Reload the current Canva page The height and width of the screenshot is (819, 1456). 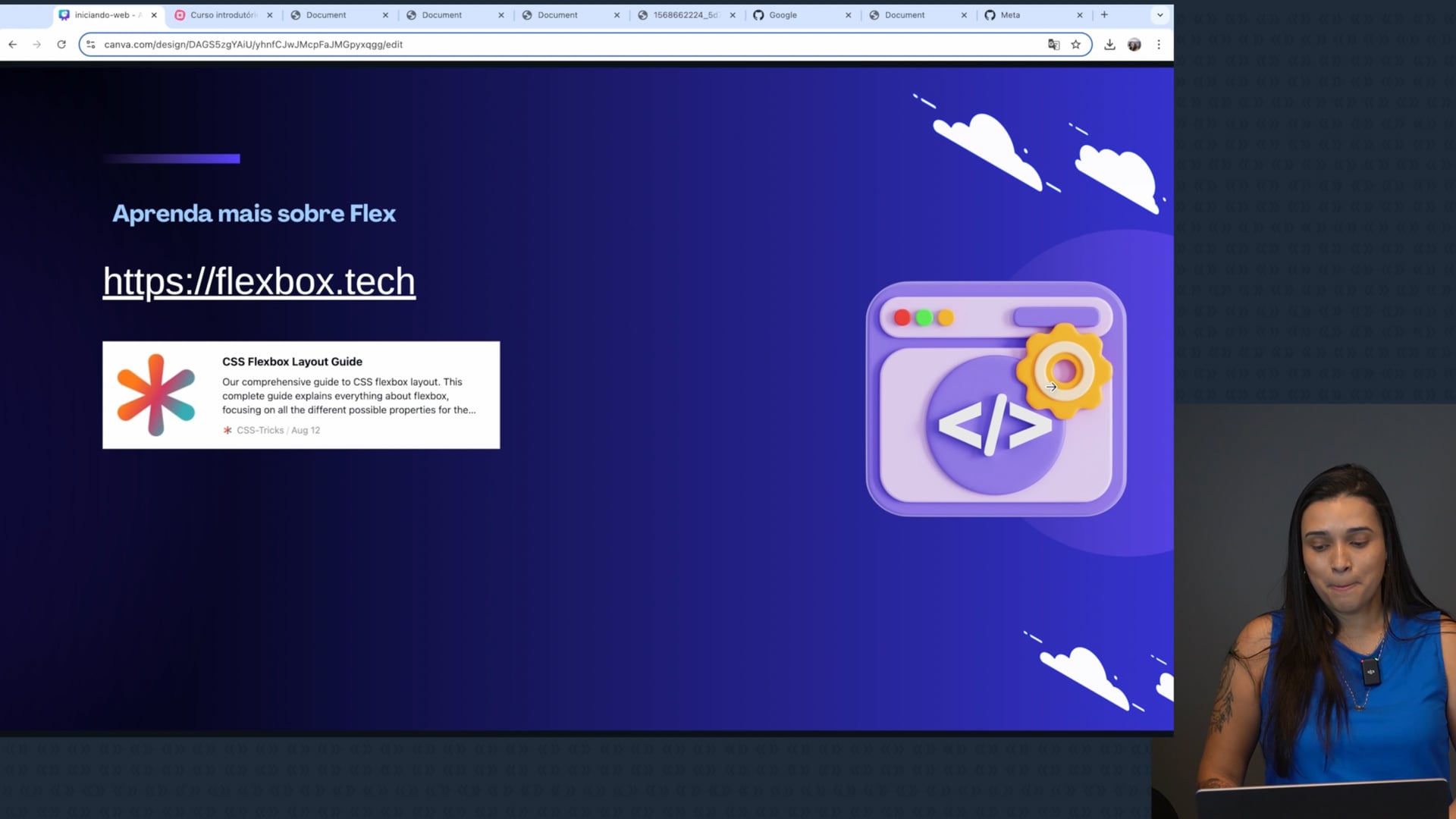pos(61,45)
